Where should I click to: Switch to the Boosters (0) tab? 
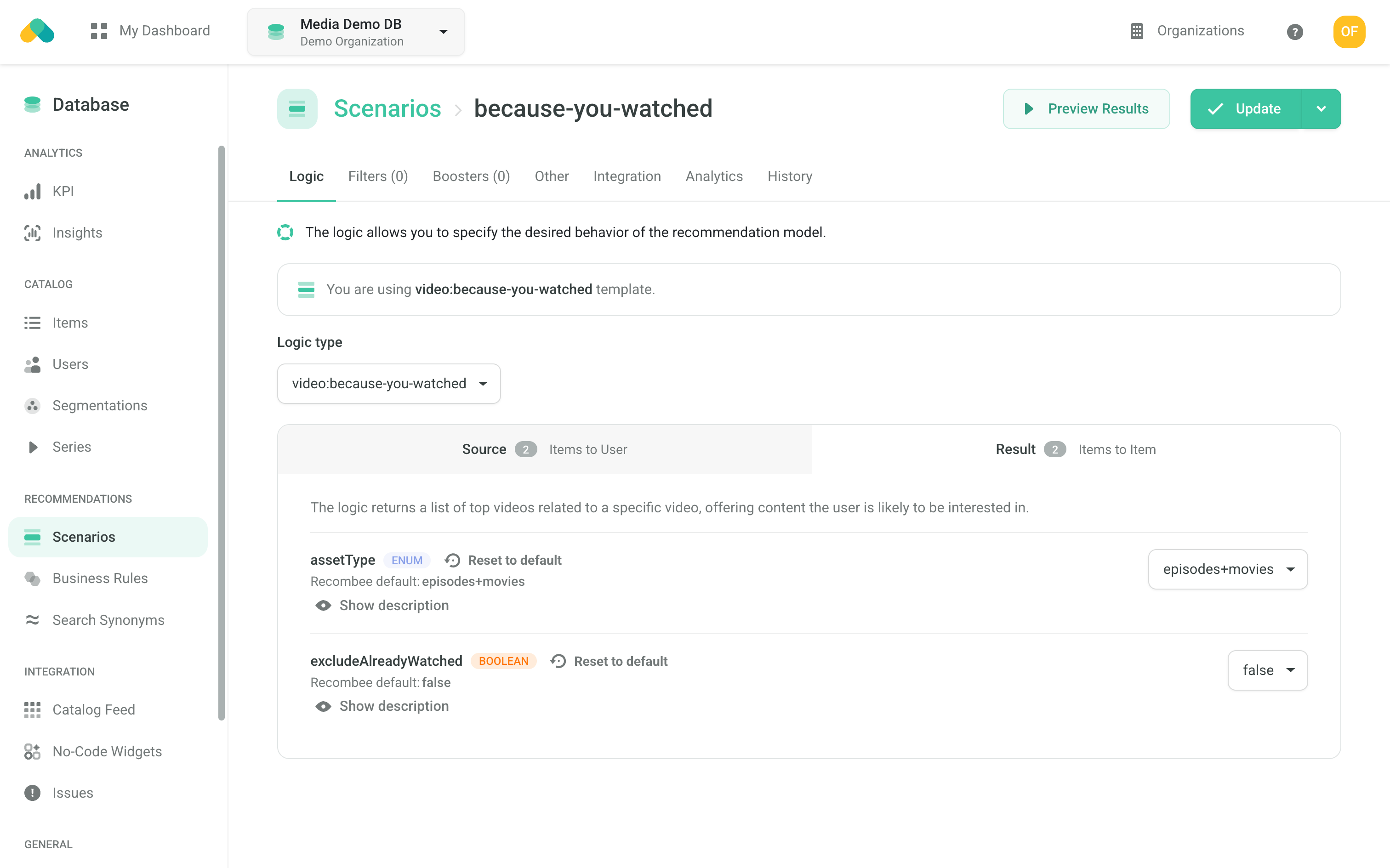click(x=471, y=176)
